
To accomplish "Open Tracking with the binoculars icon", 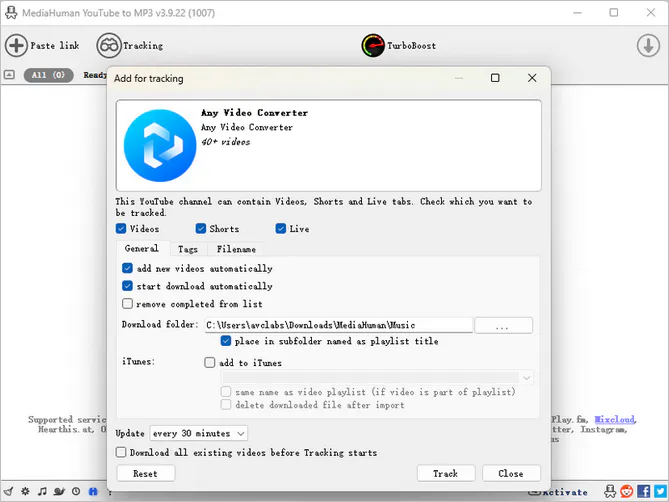I will [109, 45].
